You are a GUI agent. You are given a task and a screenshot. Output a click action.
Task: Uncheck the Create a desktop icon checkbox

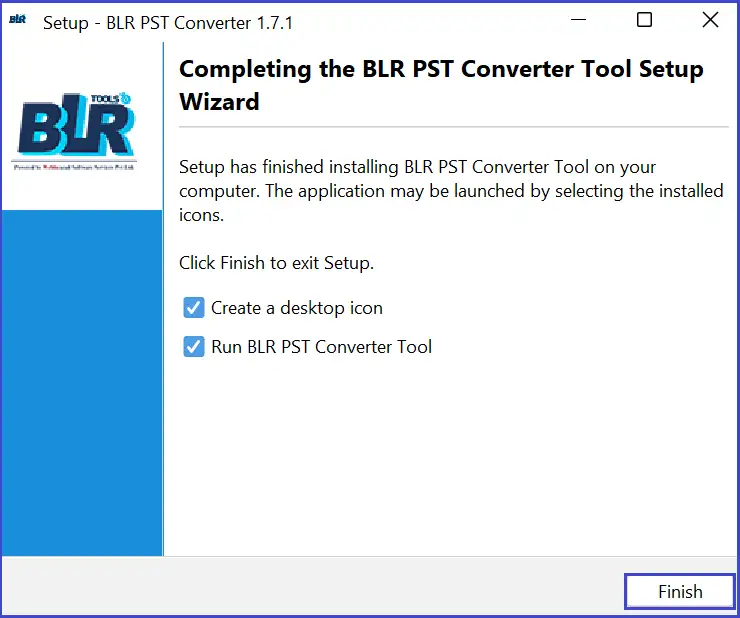[193, 307]
